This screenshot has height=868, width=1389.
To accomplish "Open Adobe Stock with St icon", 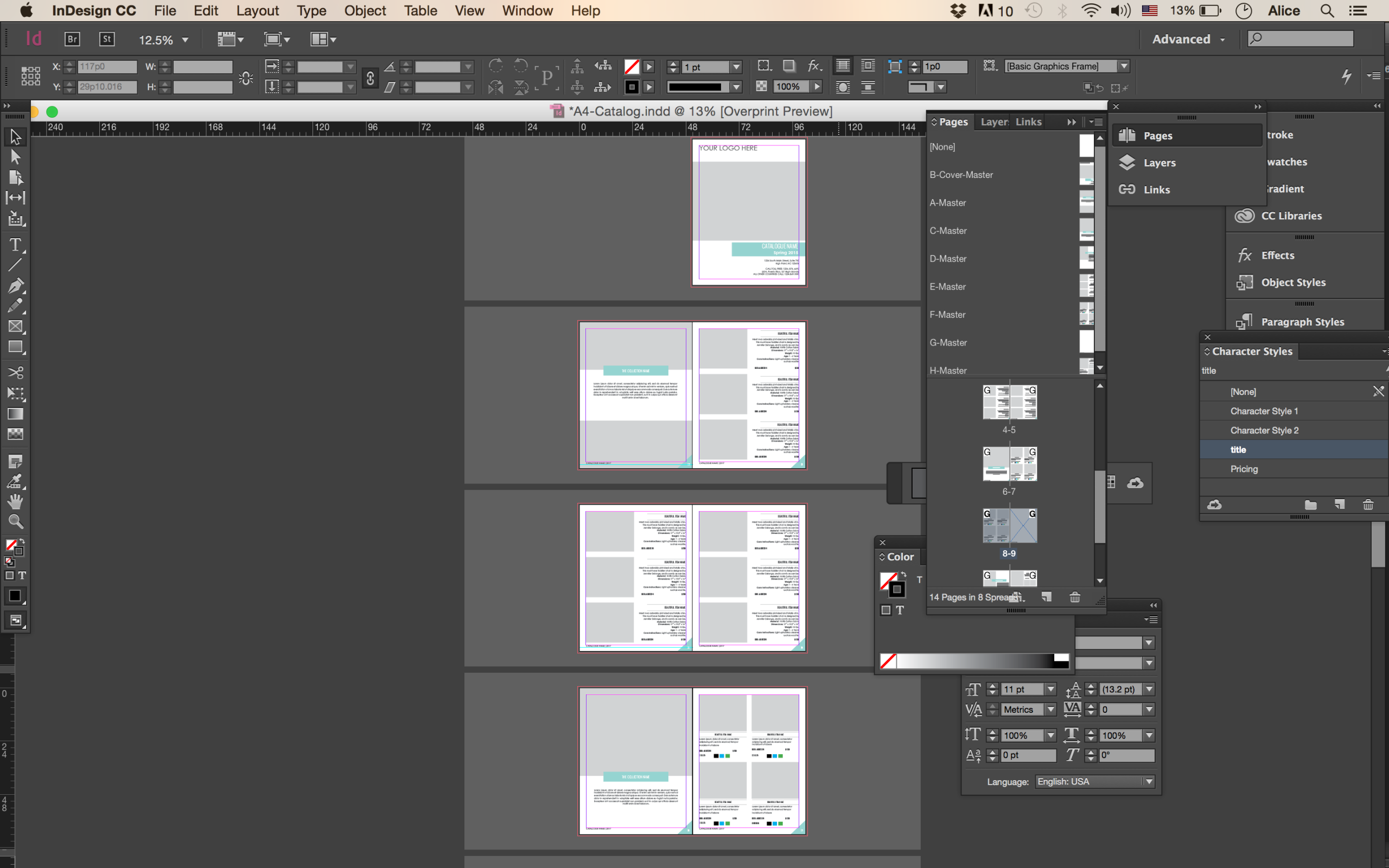I will 107,39.
